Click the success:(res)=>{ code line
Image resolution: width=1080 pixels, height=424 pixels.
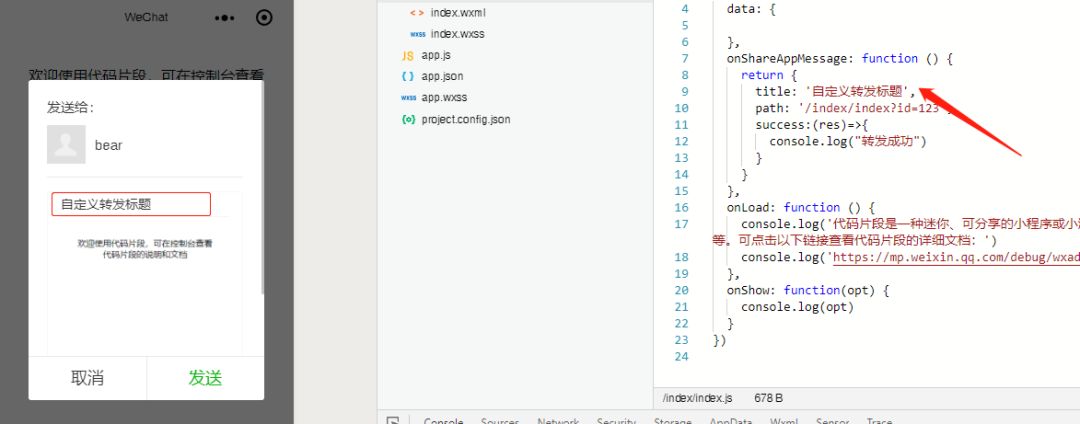[x=812, y=125]
